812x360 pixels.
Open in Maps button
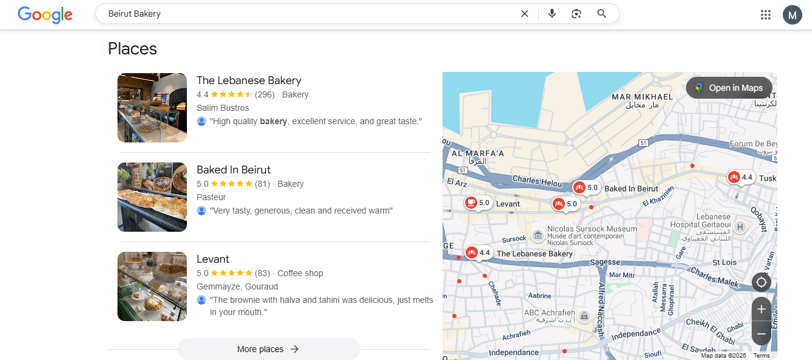coord(729,88)
